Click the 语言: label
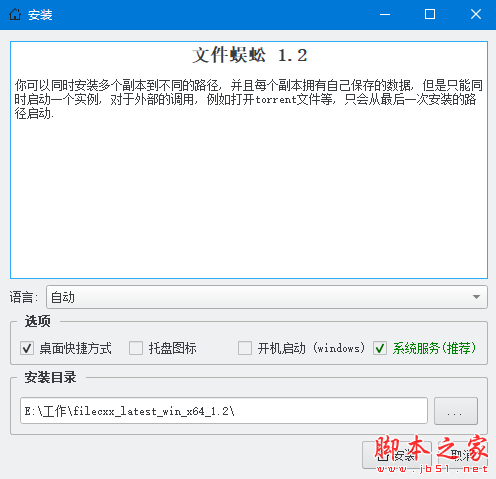 24,297
